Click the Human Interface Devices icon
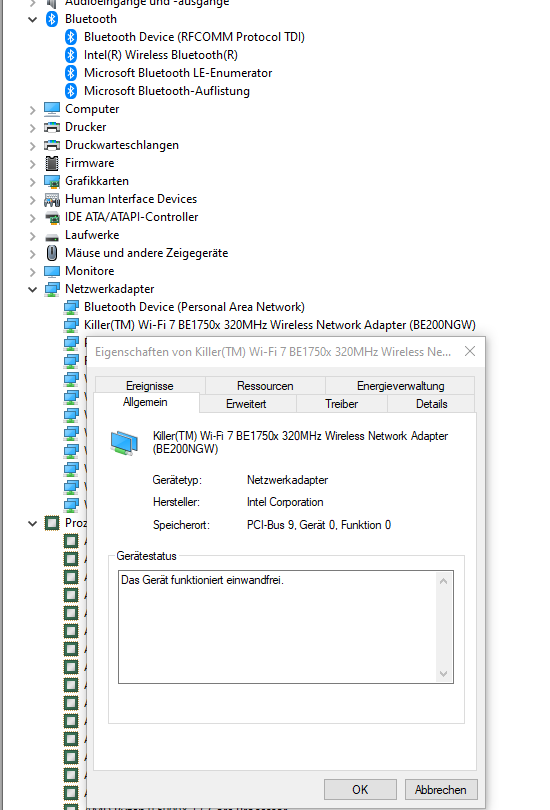The image size is (550, 810). click(52, 199)
